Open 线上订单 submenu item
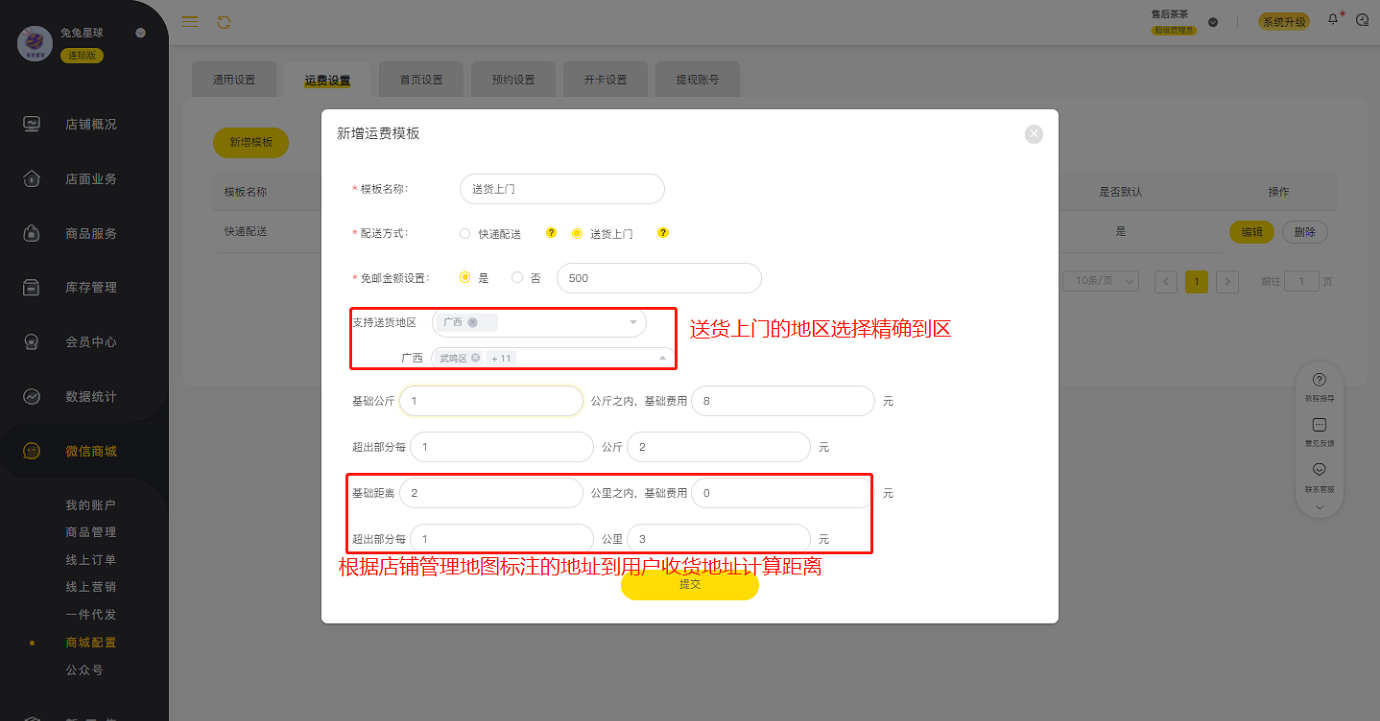1380x721 pixels. tap(91, 560)
